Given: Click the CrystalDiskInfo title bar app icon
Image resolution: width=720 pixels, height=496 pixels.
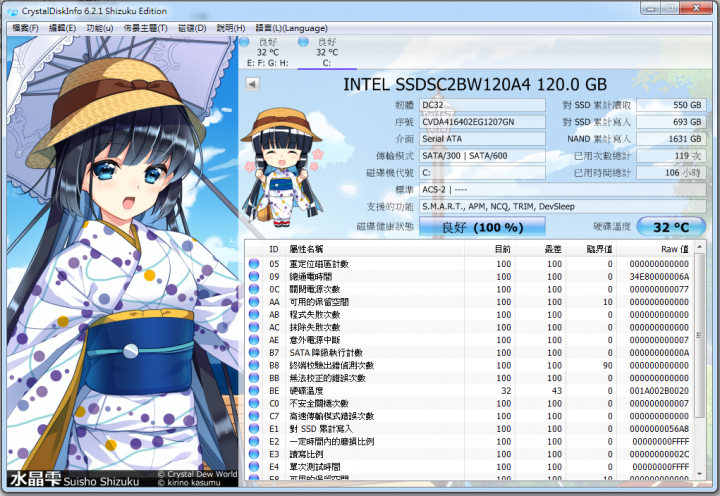Looking at the screenshot, I should [12, 11].
